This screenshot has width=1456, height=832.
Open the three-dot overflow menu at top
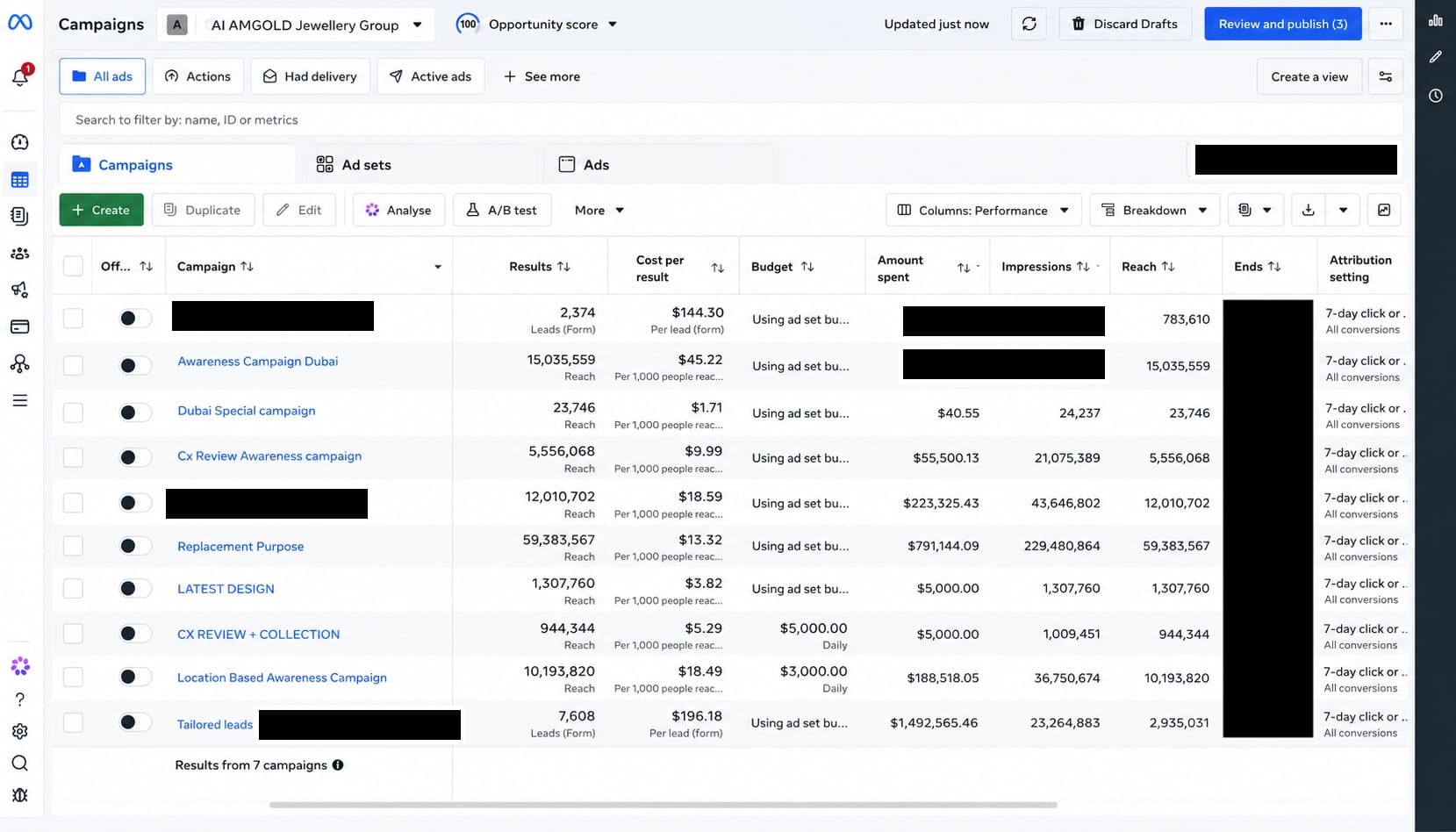pyautogui.click(x=1386, y=24)
